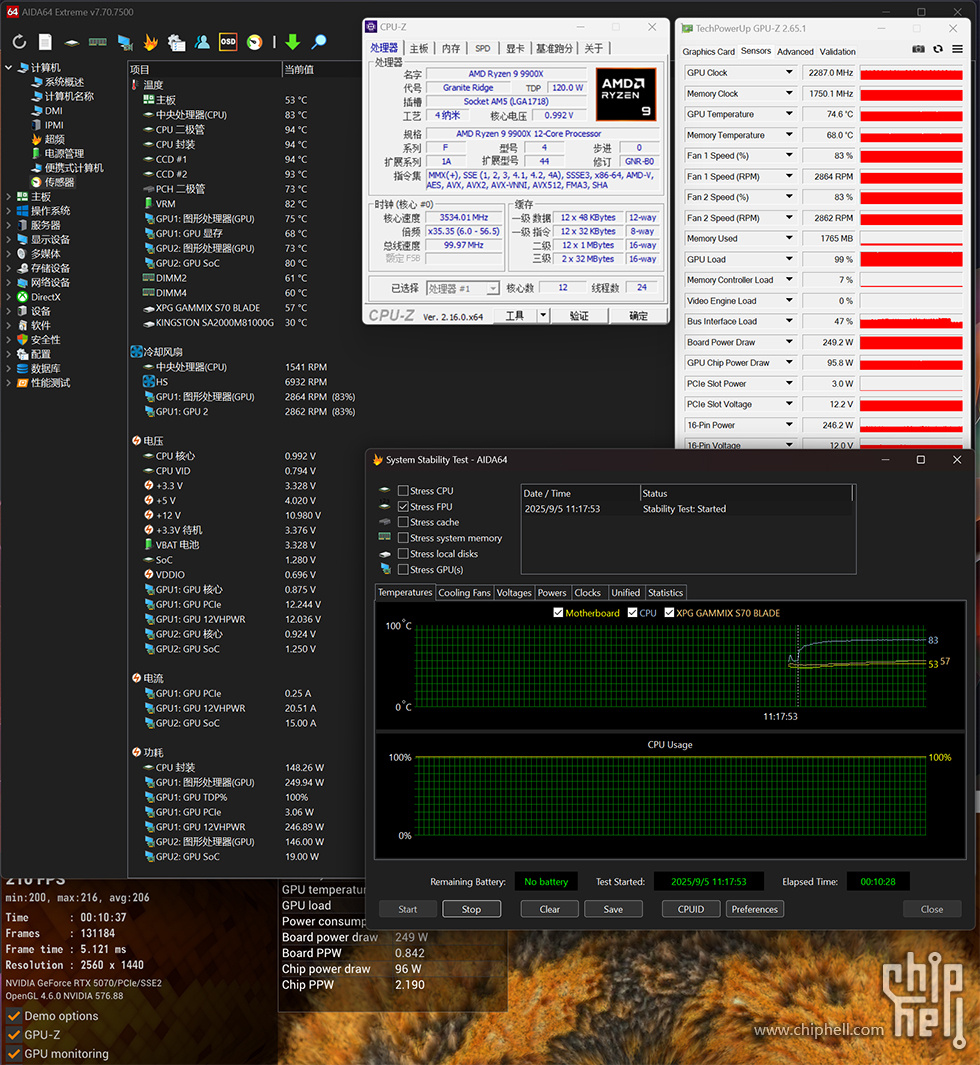Screen dimensions: 980x1065
Task: Open the 显卡 tab in CPU-Z
Action: point(515,48)
